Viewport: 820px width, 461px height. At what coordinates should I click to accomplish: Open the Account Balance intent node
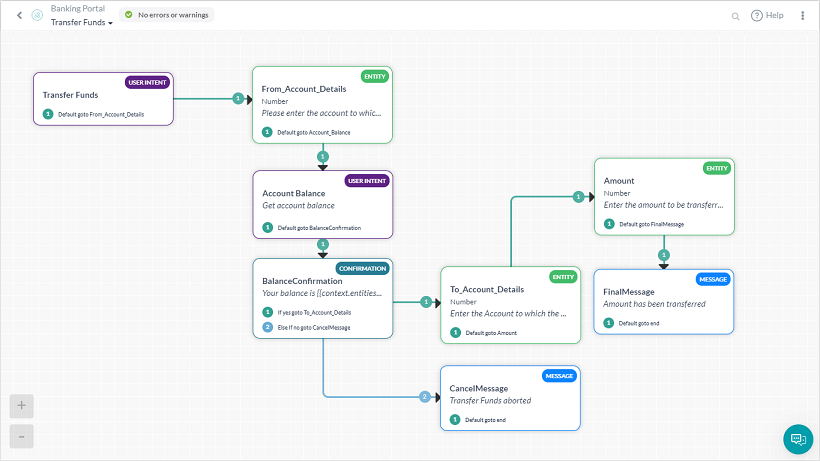323,204
